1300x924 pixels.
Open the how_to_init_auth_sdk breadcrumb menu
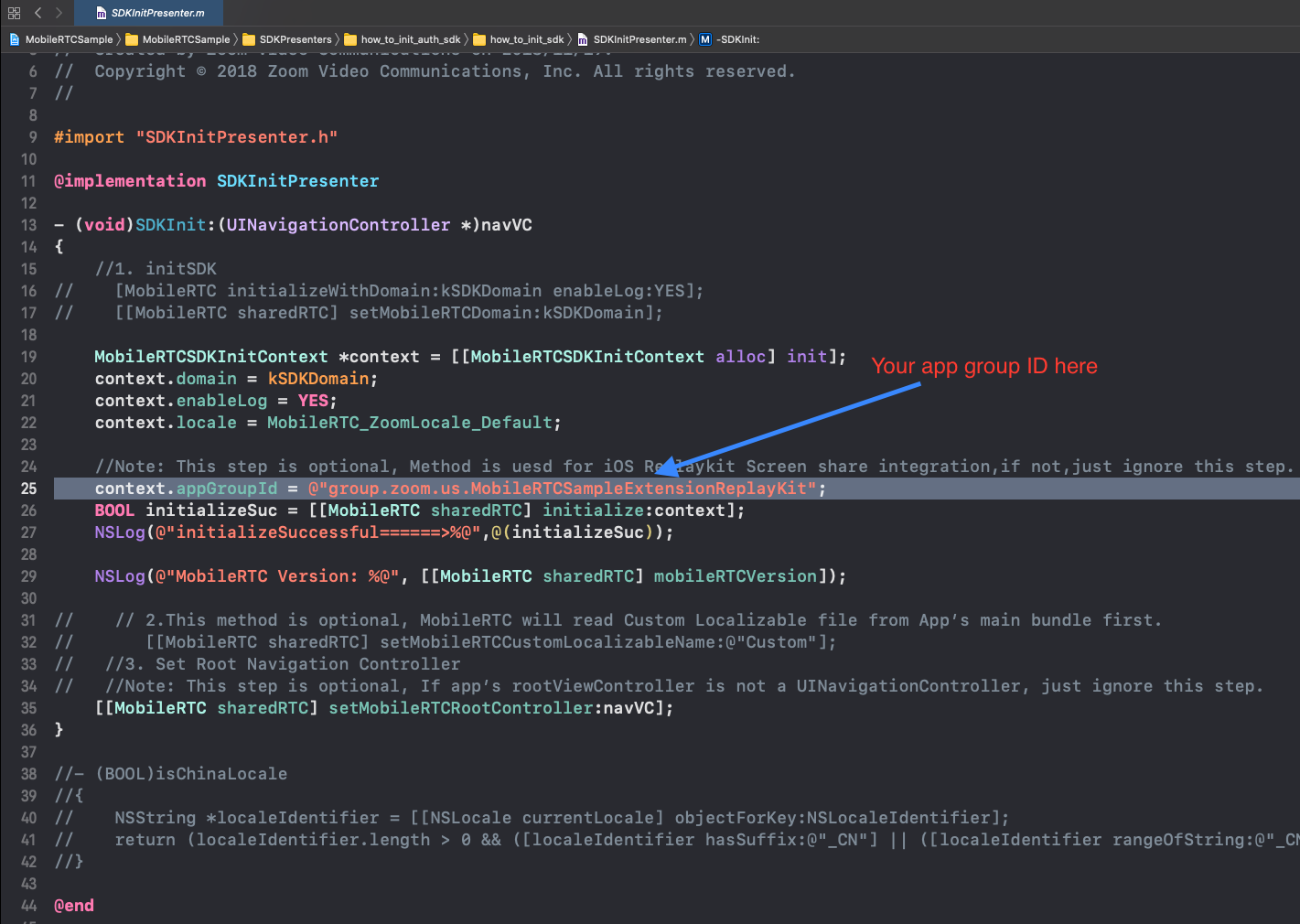pyautogui.click(x=411, y=39)
